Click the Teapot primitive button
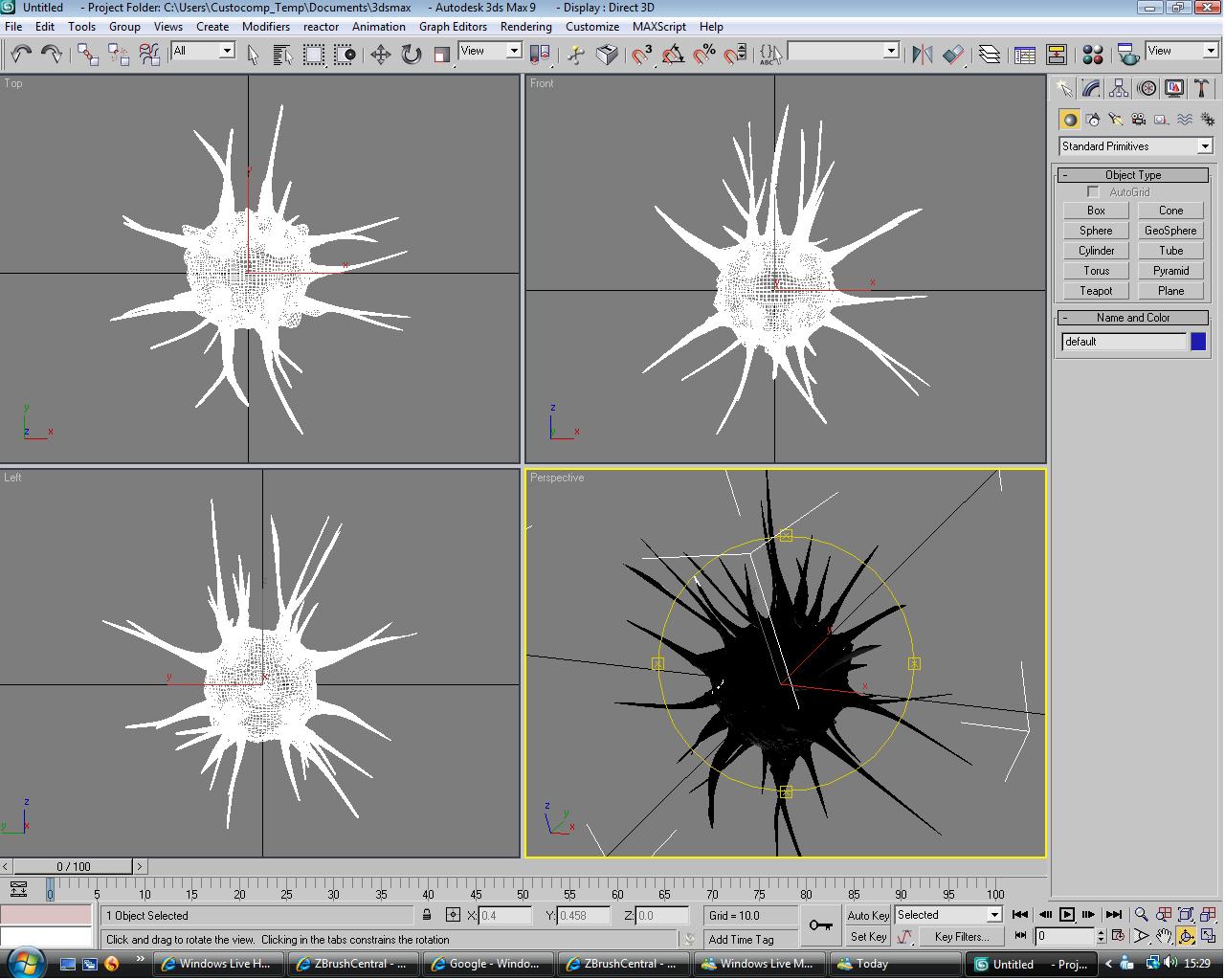 (1097, 291)
